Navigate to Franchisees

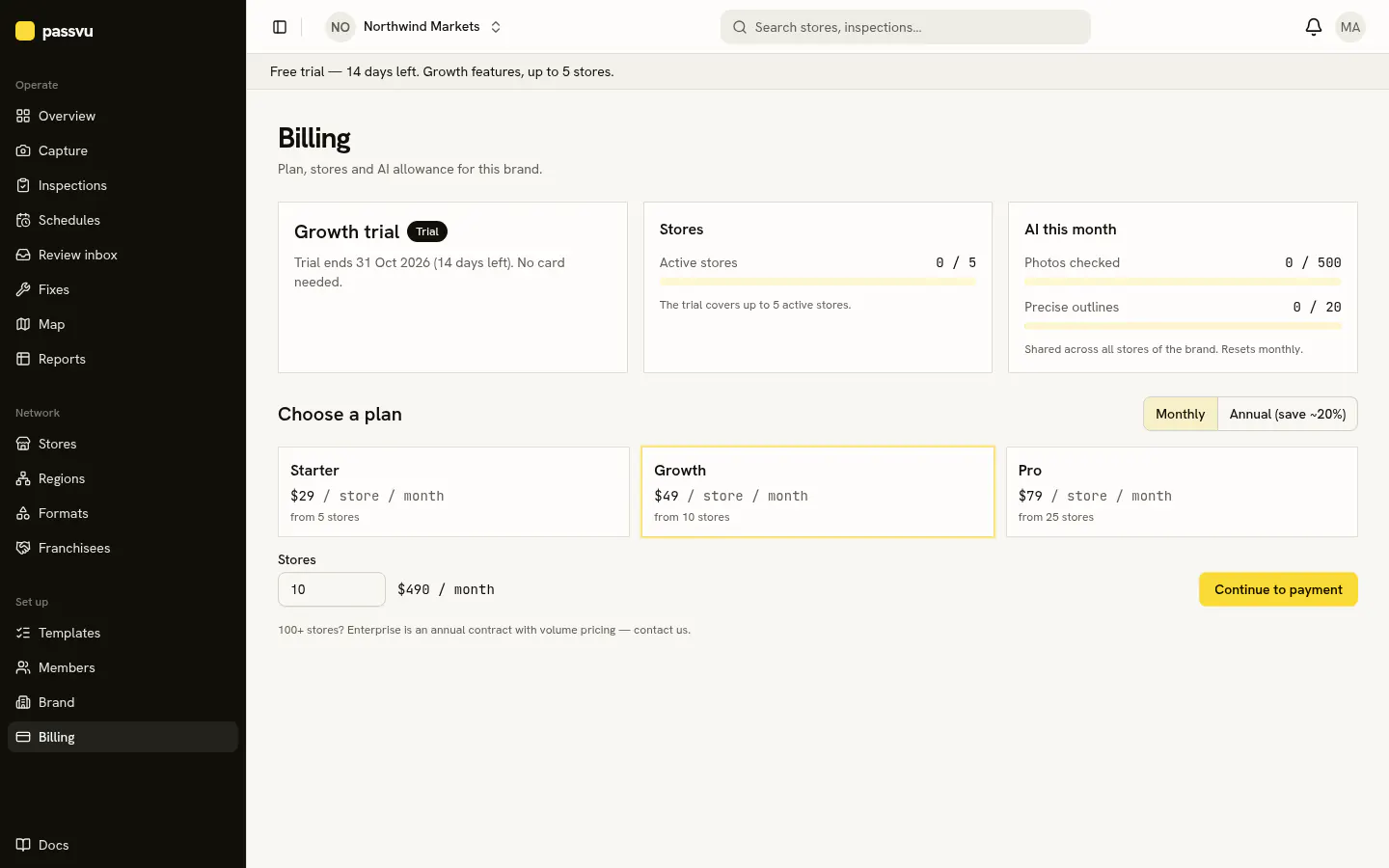point(123,548)
